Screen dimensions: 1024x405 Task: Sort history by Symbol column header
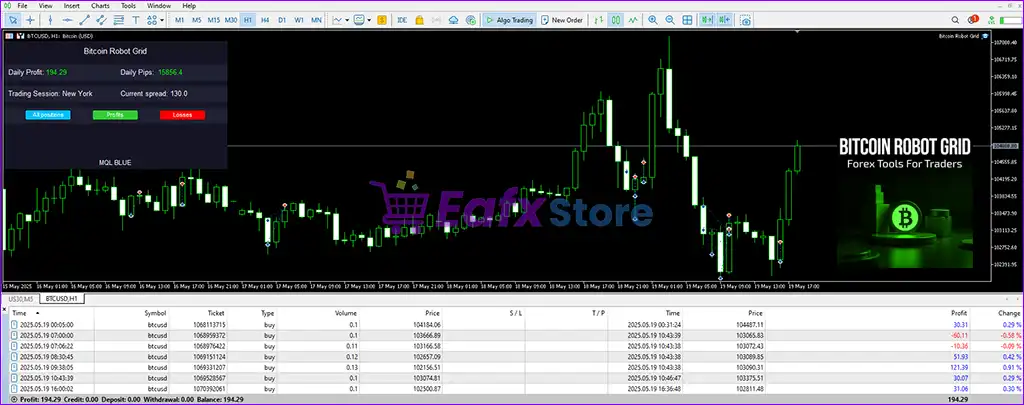155,314
